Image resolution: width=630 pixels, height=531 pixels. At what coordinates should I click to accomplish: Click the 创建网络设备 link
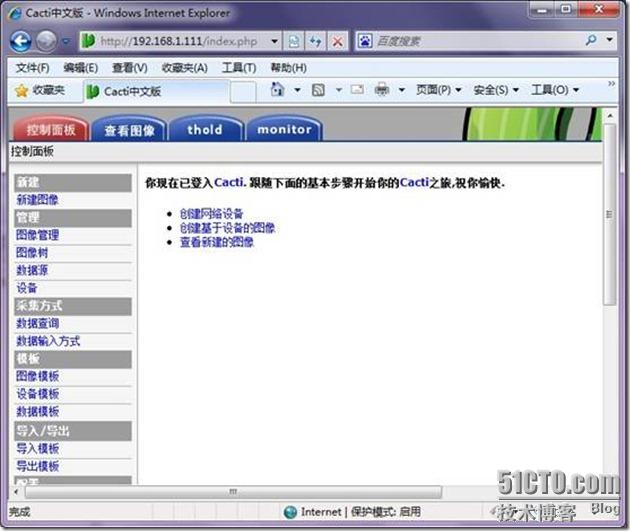pyautogui.click(x=211, y=214)
